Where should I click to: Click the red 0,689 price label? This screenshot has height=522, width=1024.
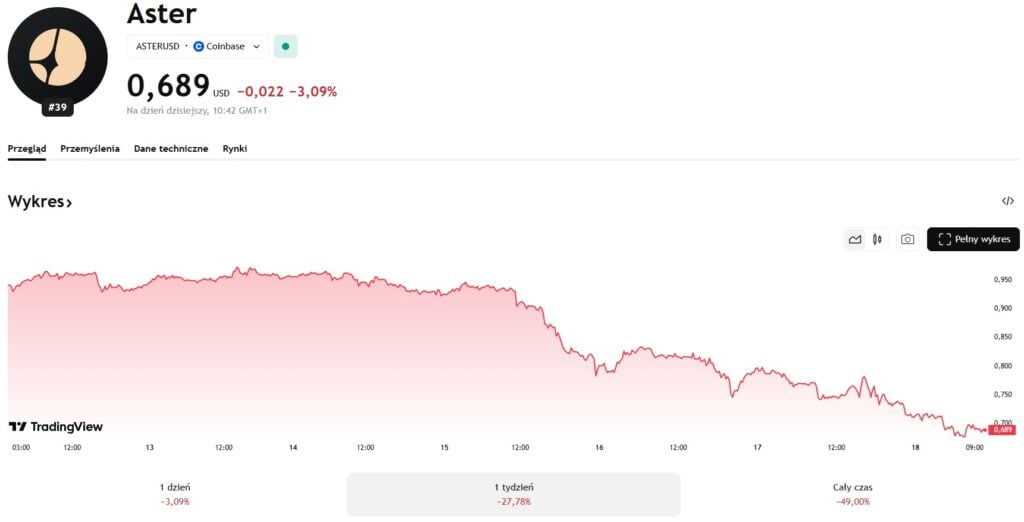[x=1001, y=429]
